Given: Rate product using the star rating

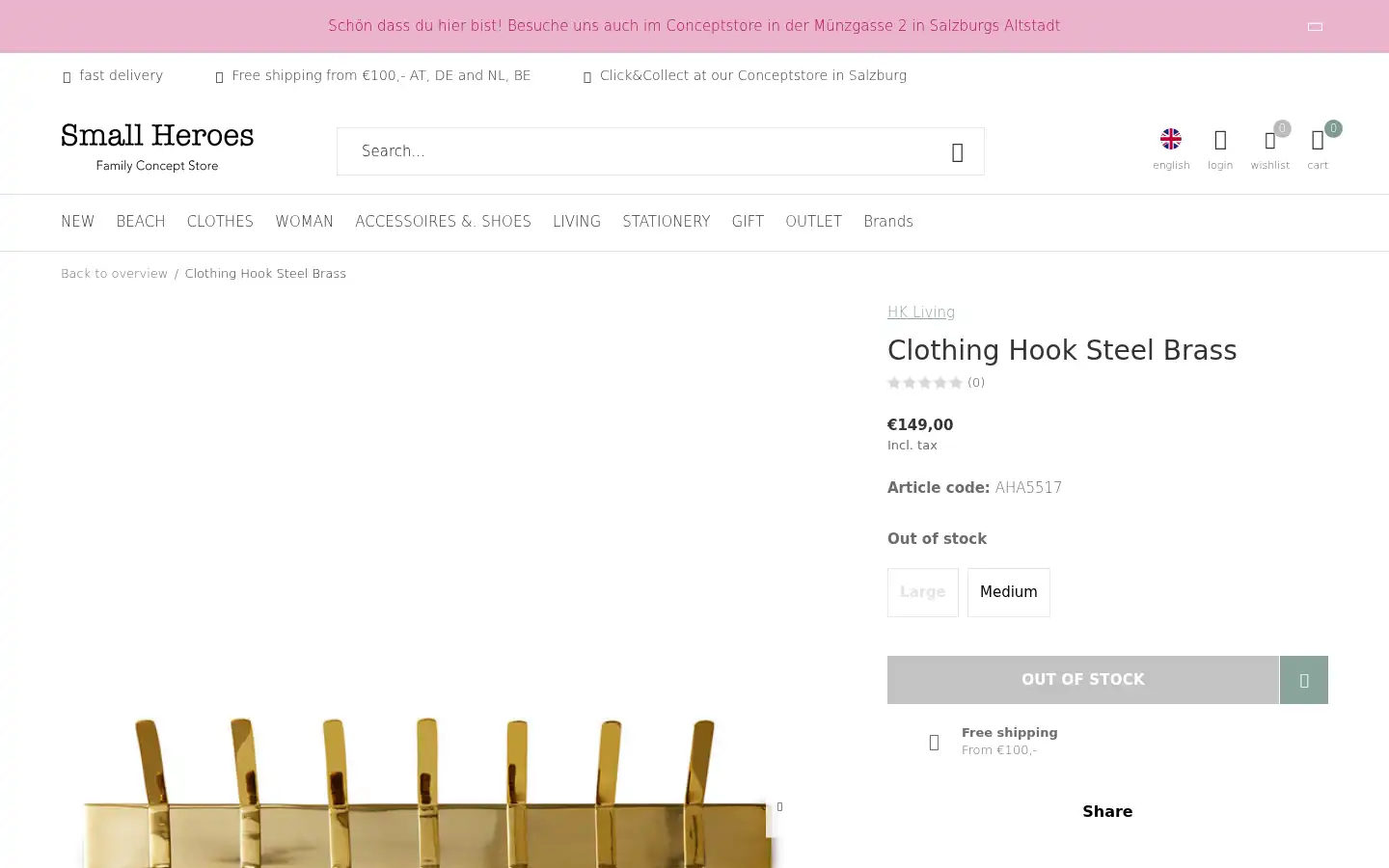Looking at the screenshot, I should pyautogui.click(x=925, y=383).
